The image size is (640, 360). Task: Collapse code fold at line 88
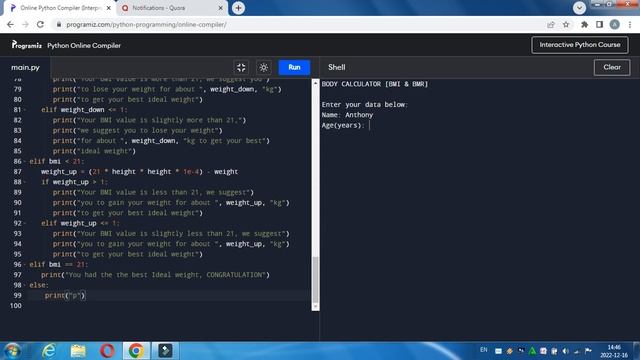(x=24, y=182)
